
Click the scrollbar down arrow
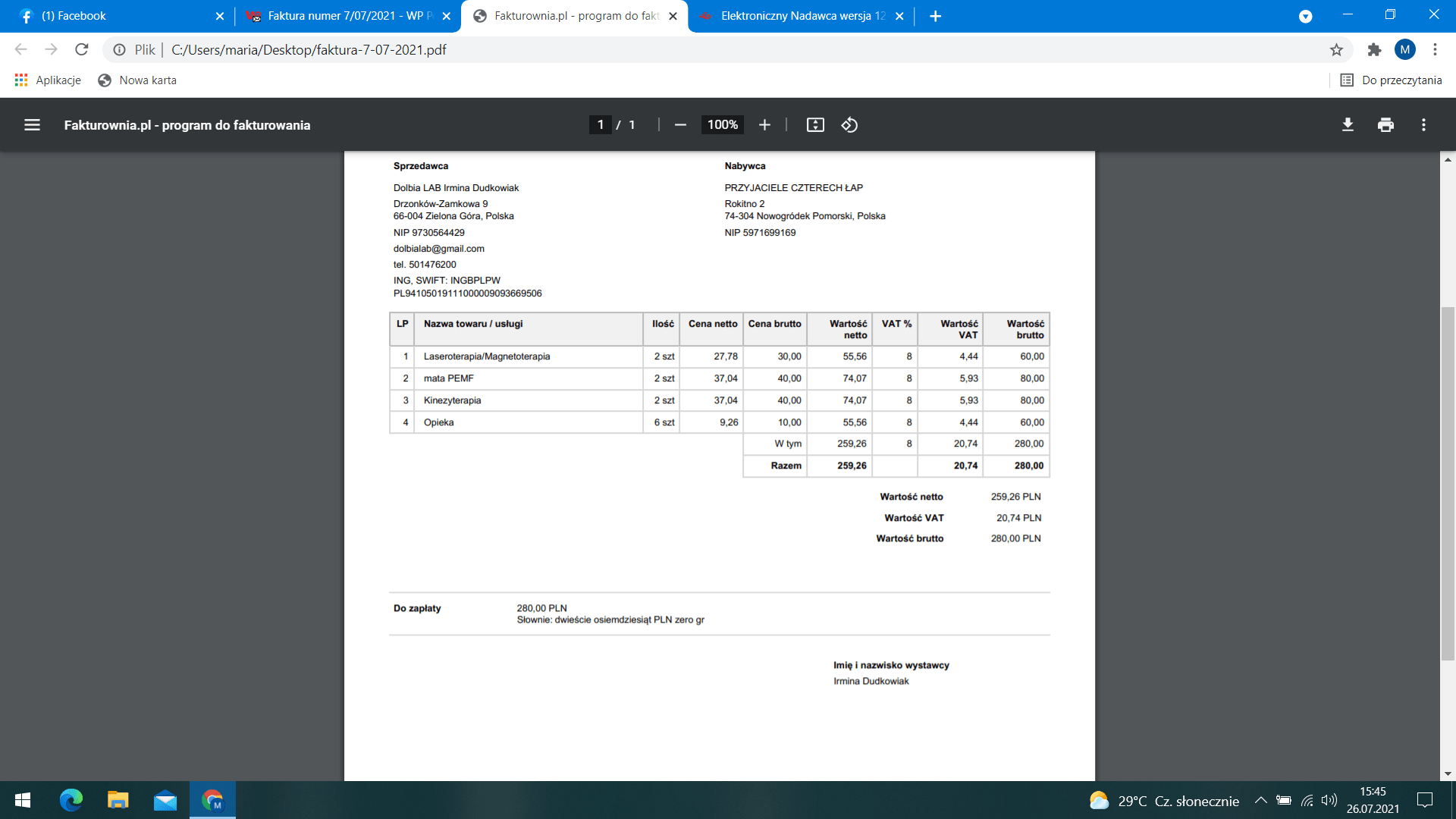click(1448, 774)
